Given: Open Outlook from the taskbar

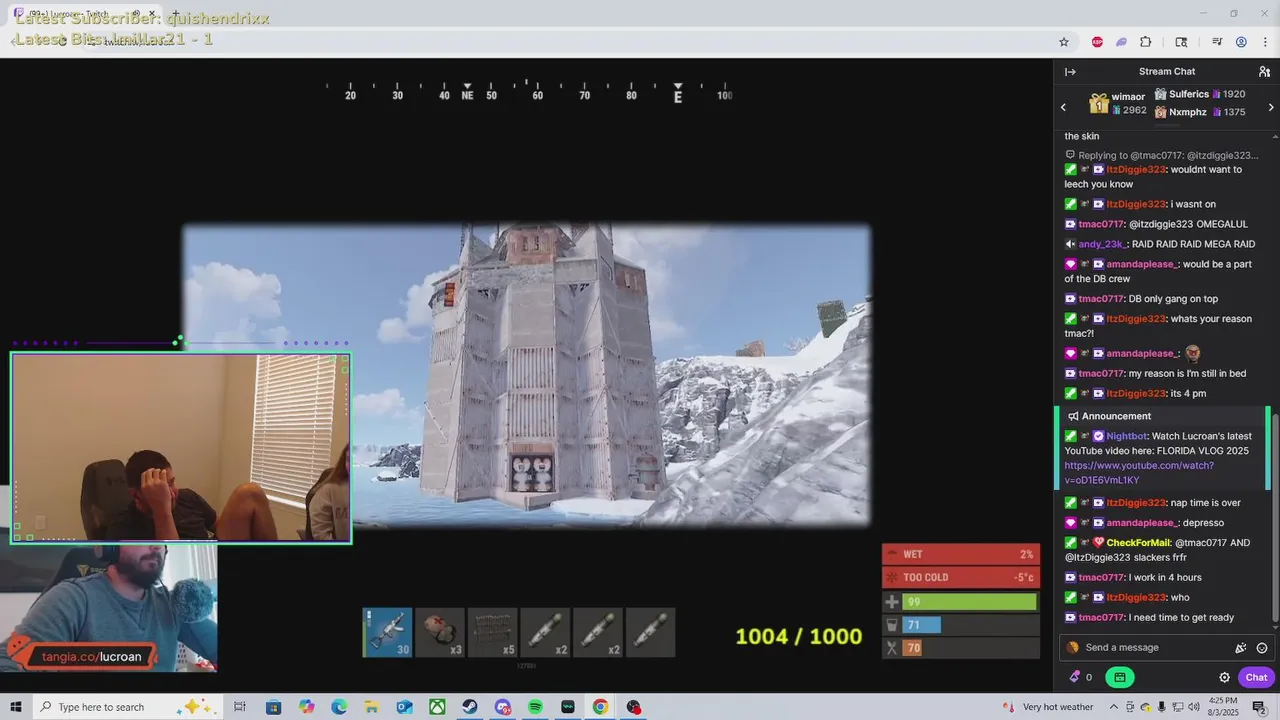Looking at the screenshot, I should tap(404, 707).
